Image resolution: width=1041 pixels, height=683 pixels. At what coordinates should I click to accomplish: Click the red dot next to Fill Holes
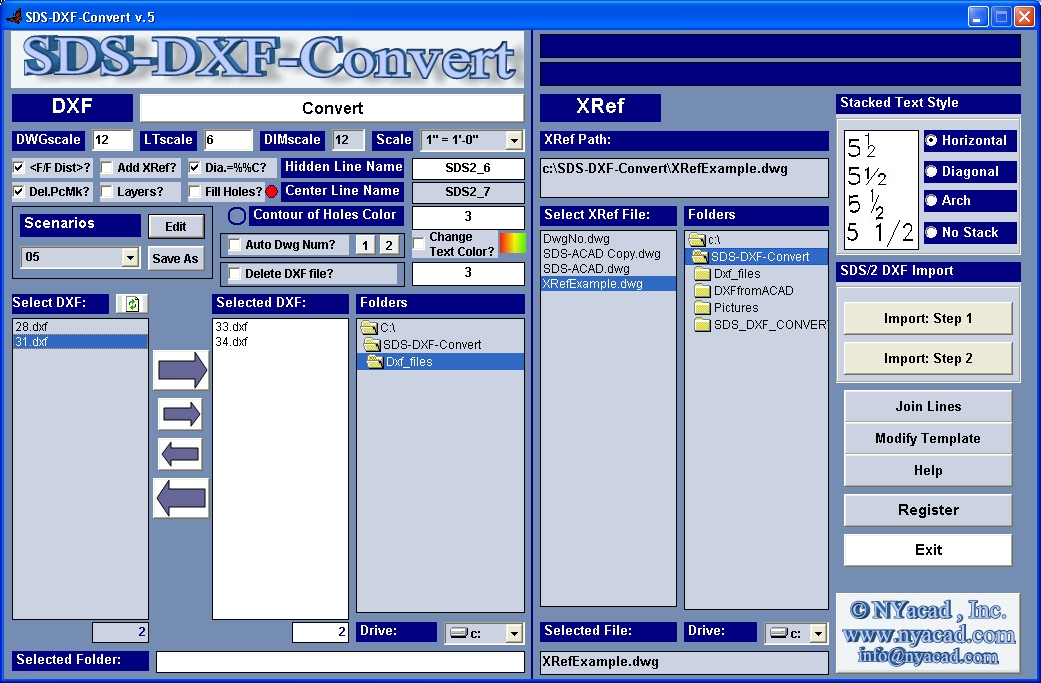pos(272,192)
